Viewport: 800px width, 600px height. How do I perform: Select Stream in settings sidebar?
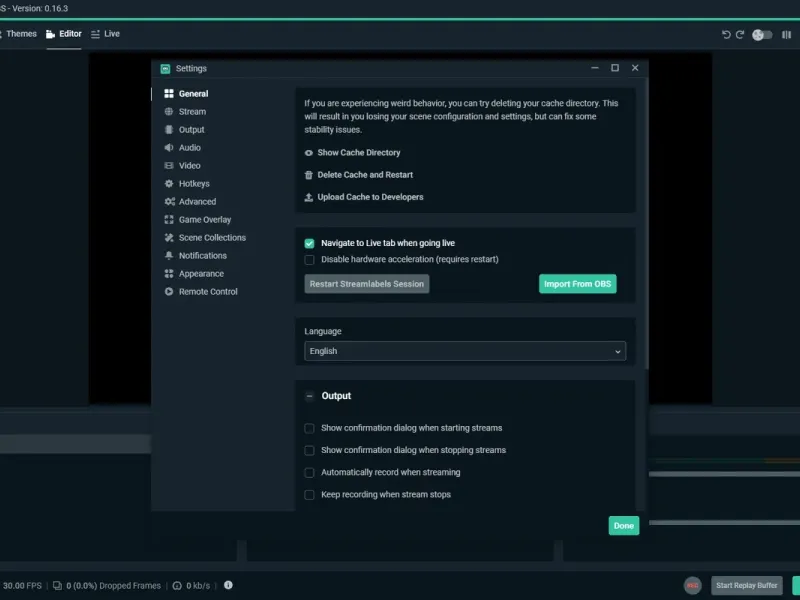click(x=192, y=111)
